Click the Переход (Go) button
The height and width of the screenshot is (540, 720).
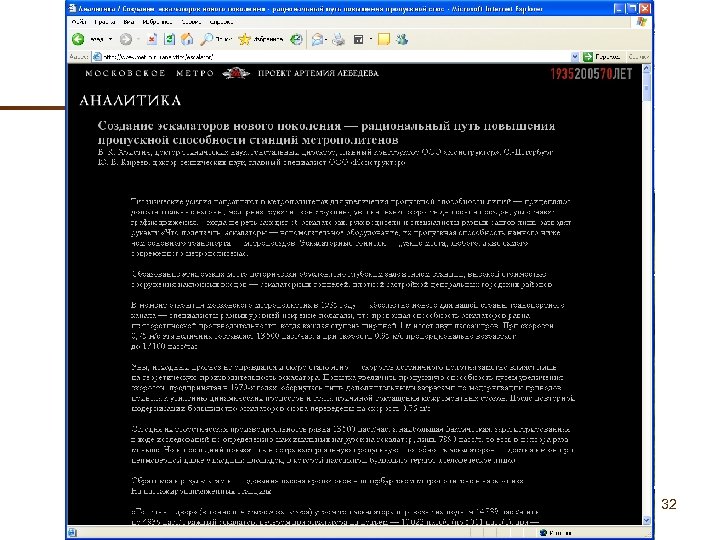(602, 57)
